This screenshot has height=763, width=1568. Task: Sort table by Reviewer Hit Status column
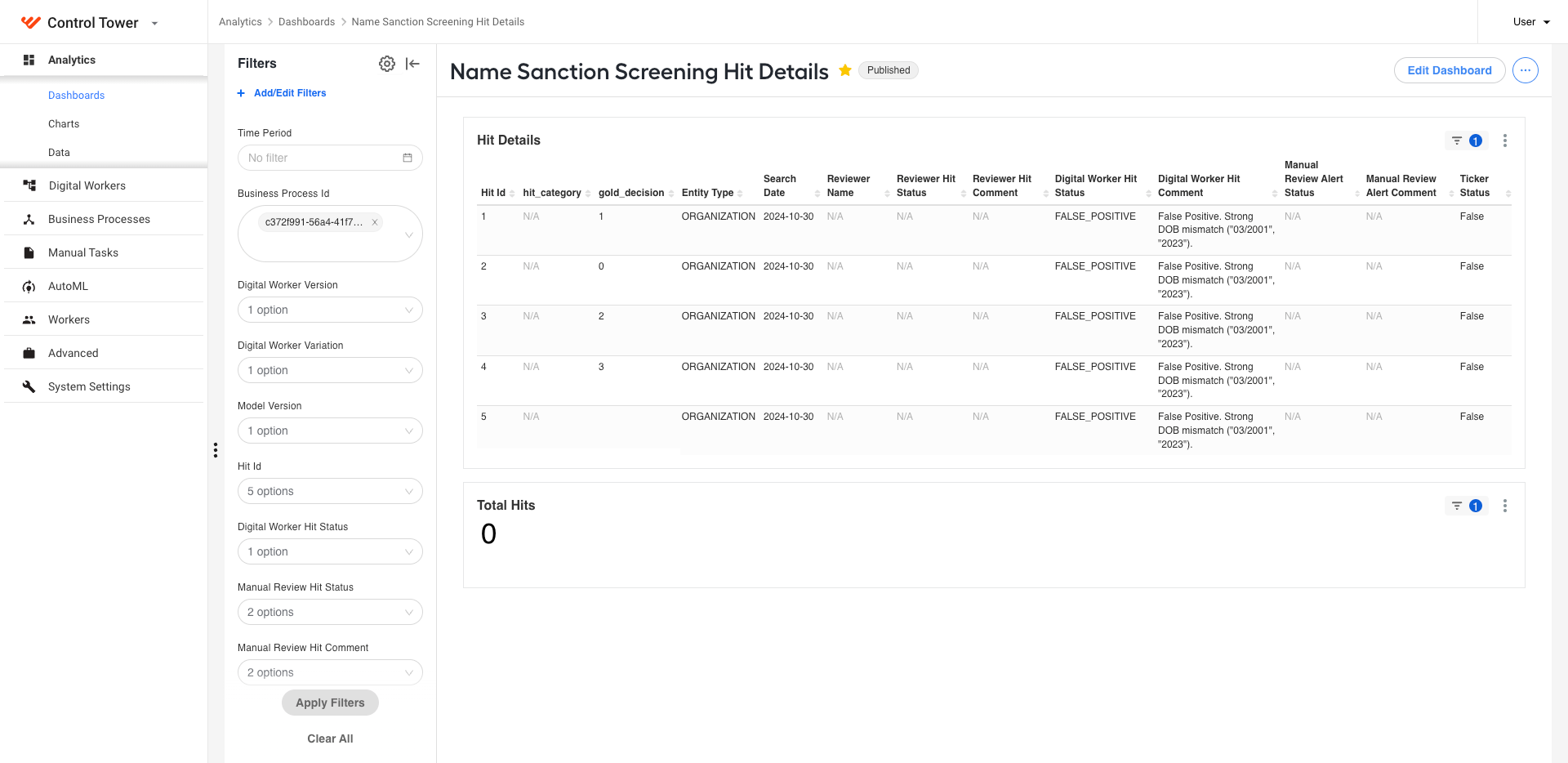pos(964,194)
